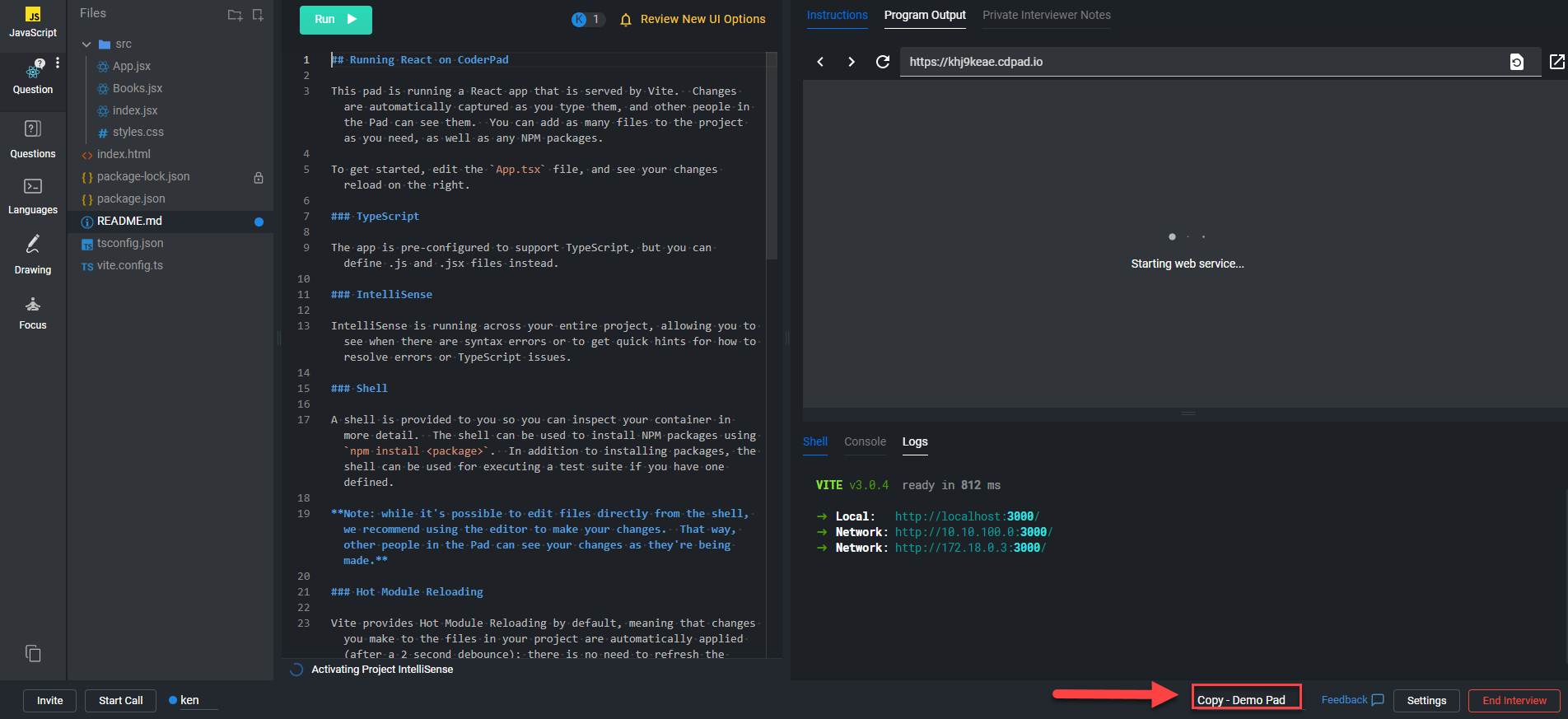Open the preview in a new window

click(1556, 62)
